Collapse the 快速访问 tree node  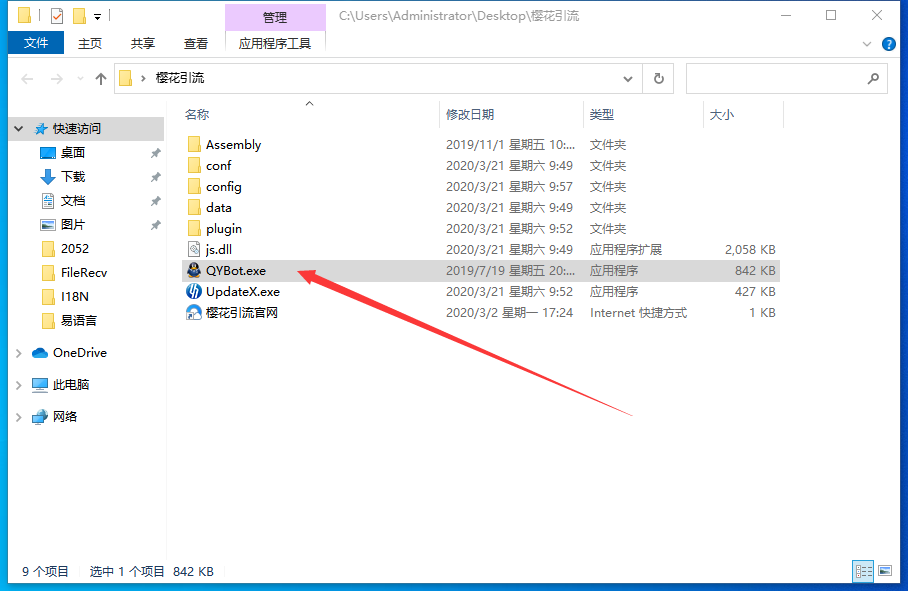pos(19,129)
